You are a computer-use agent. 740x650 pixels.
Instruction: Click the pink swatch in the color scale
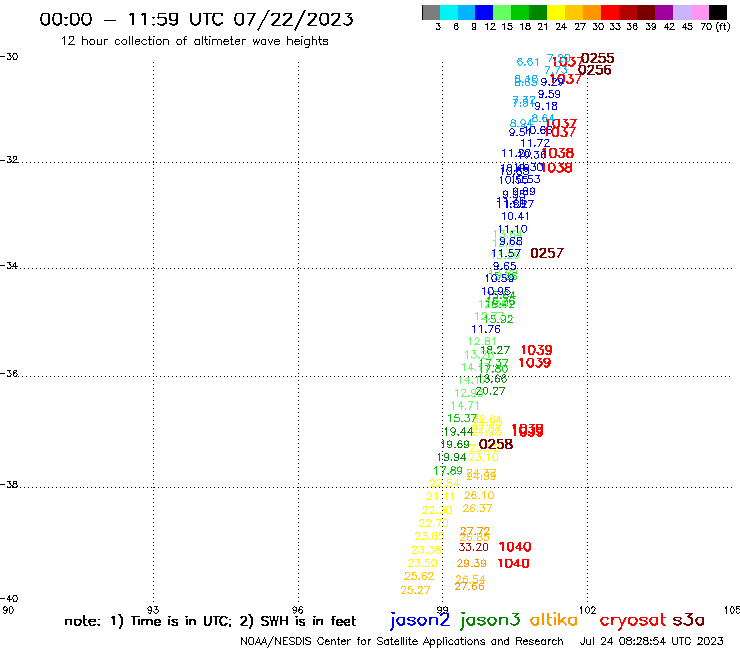(x=699, y=12)
